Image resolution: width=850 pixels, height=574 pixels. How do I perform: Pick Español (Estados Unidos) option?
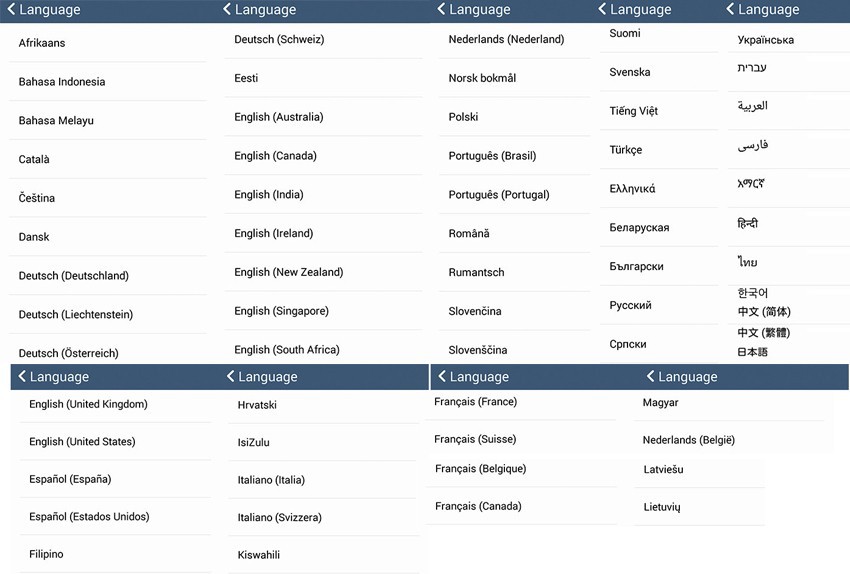(89, 517)
